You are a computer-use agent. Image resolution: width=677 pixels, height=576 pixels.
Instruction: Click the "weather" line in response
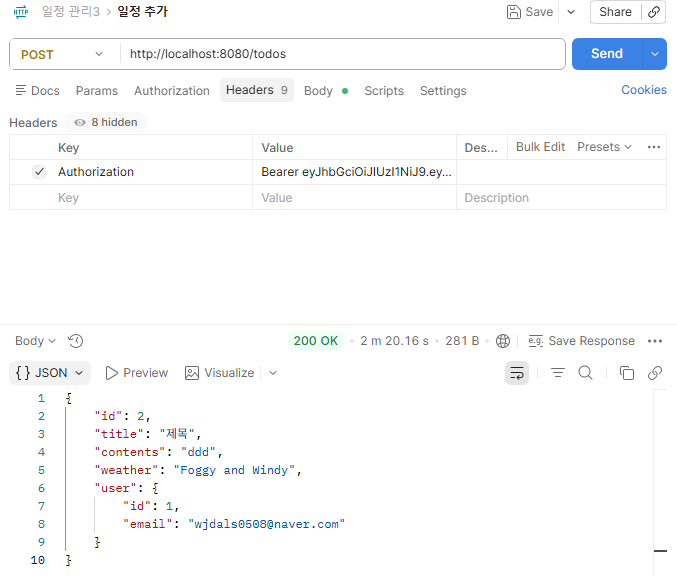198,470
